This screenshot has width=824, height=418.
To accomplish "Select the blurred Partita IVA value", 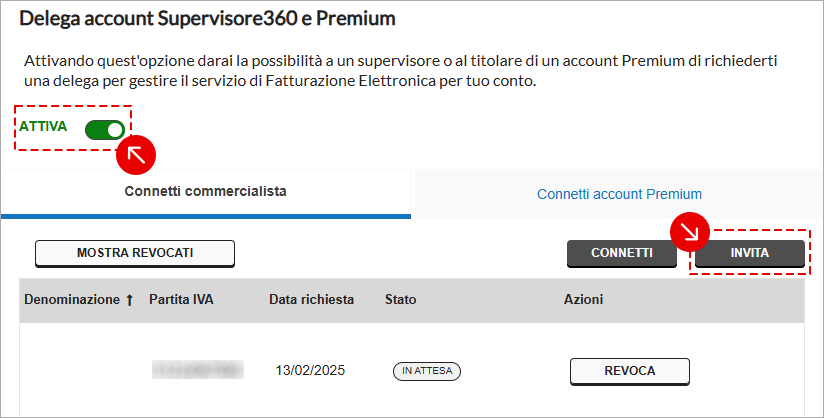I will click(198, 370).
